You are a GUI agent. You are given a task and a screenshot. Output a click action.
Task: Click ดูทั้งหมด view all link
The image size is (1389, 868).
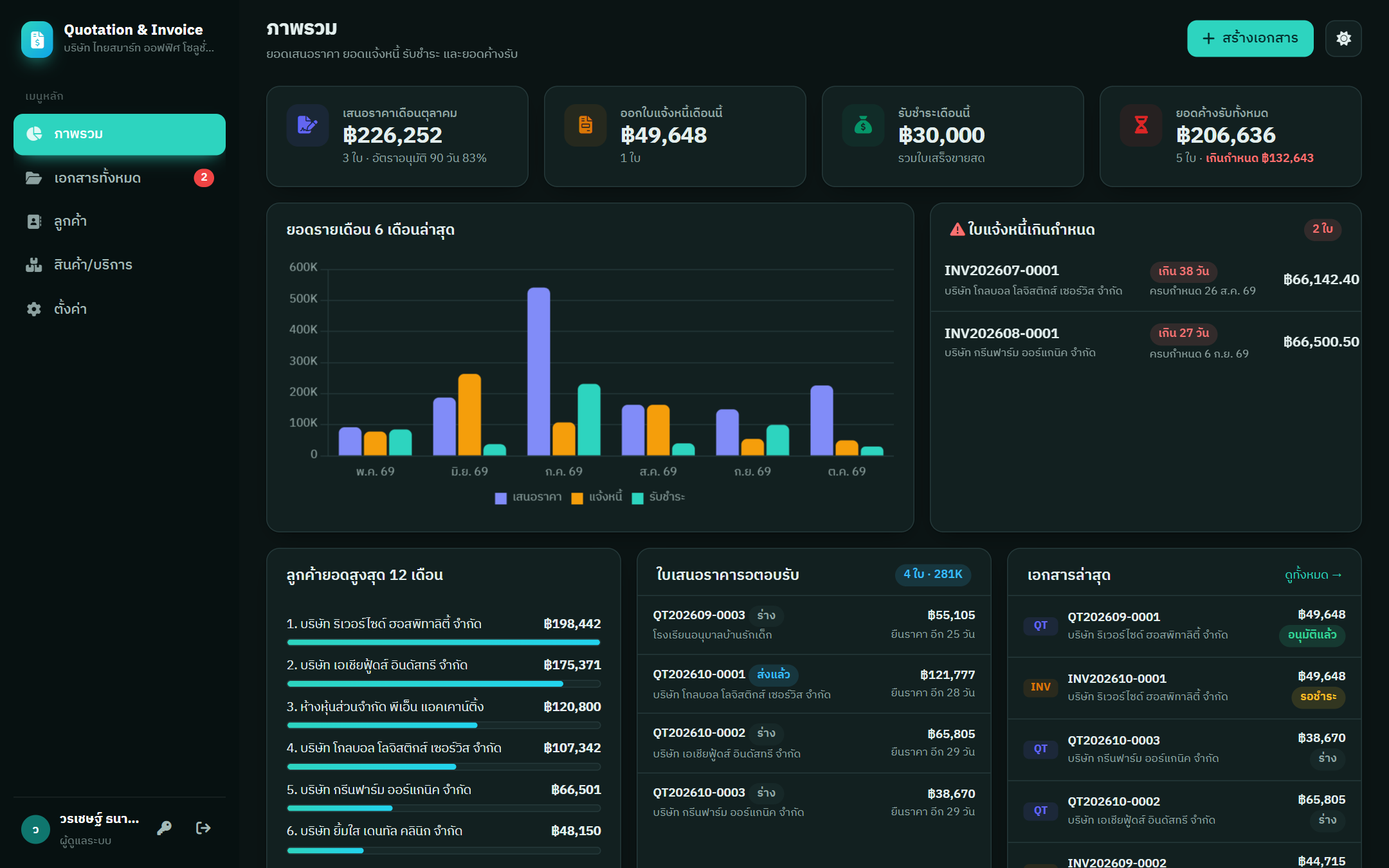(1313, 575)
